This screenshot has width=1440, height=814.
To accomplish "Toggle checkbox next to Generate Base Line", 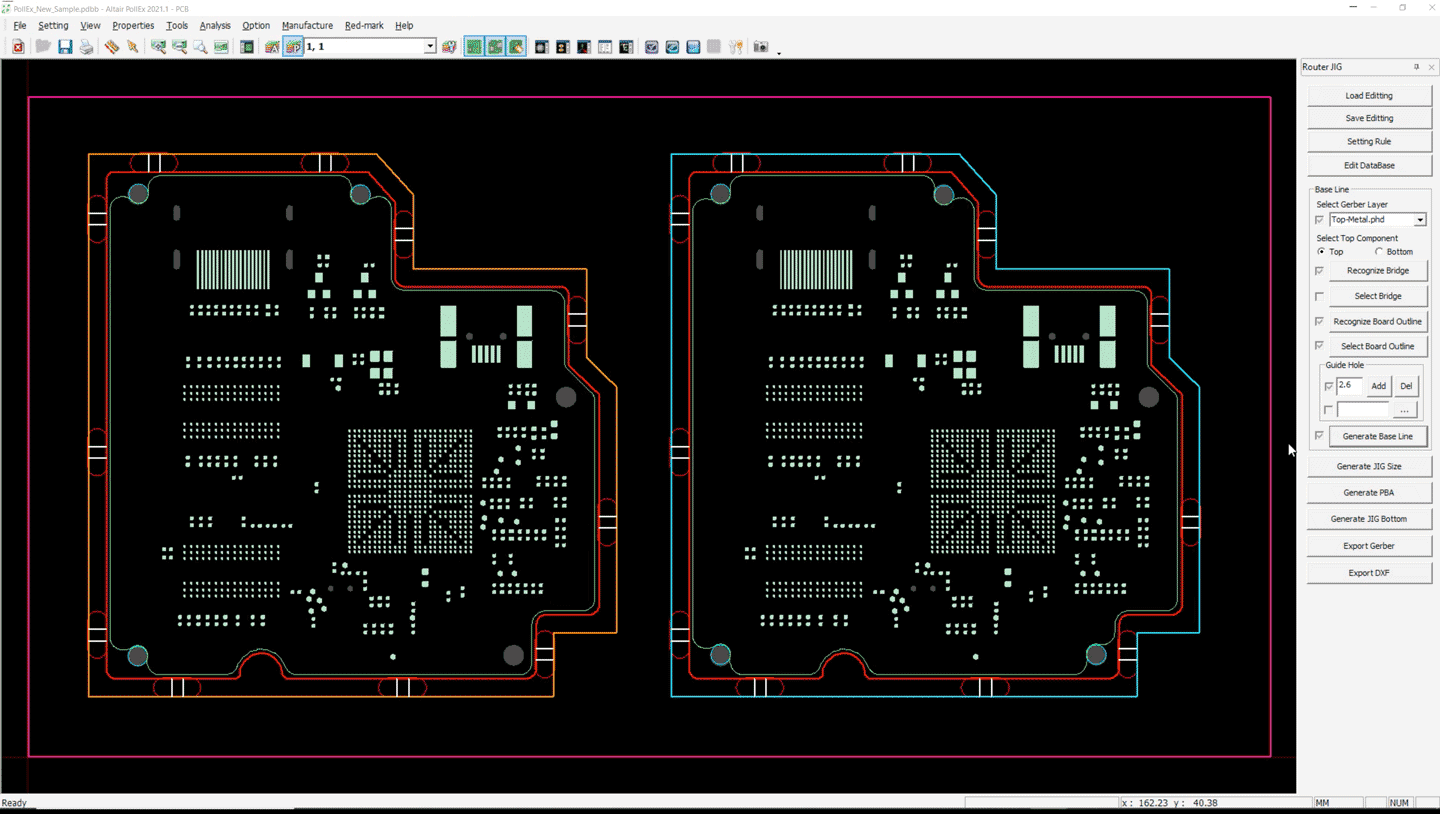I will coord(1319,436).
